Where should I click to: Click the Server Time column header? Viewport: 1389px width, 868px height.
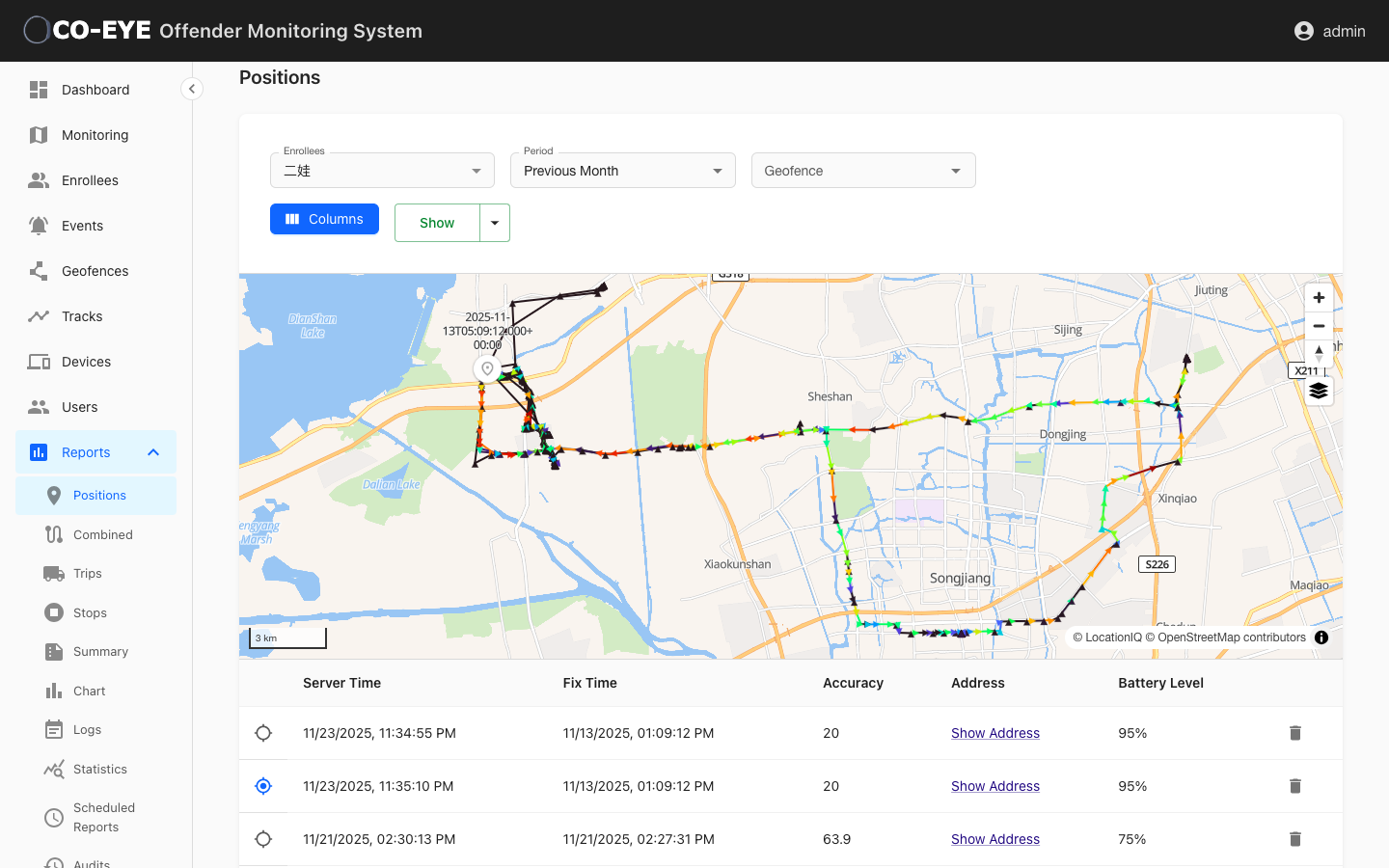click(341, 683)
